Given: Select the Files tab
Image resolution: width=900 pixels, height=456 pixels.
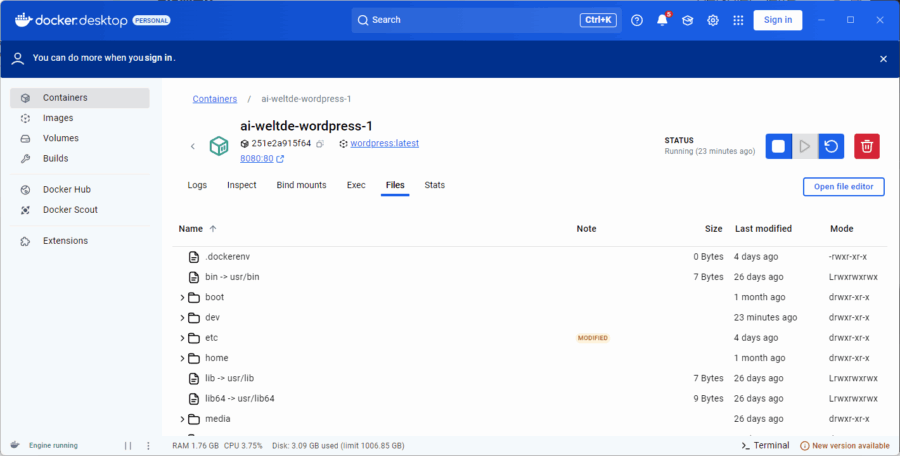Looking at the screenshot, I should [395, 185].
